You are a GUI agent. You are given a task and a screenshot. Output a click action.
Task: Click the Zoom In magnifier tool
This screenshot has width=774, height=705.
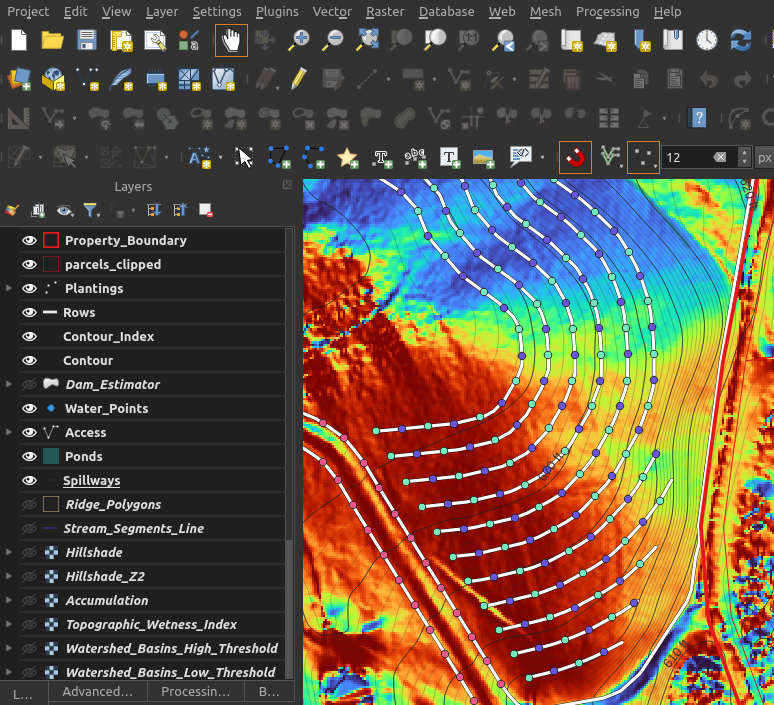[x=298, y=41]
